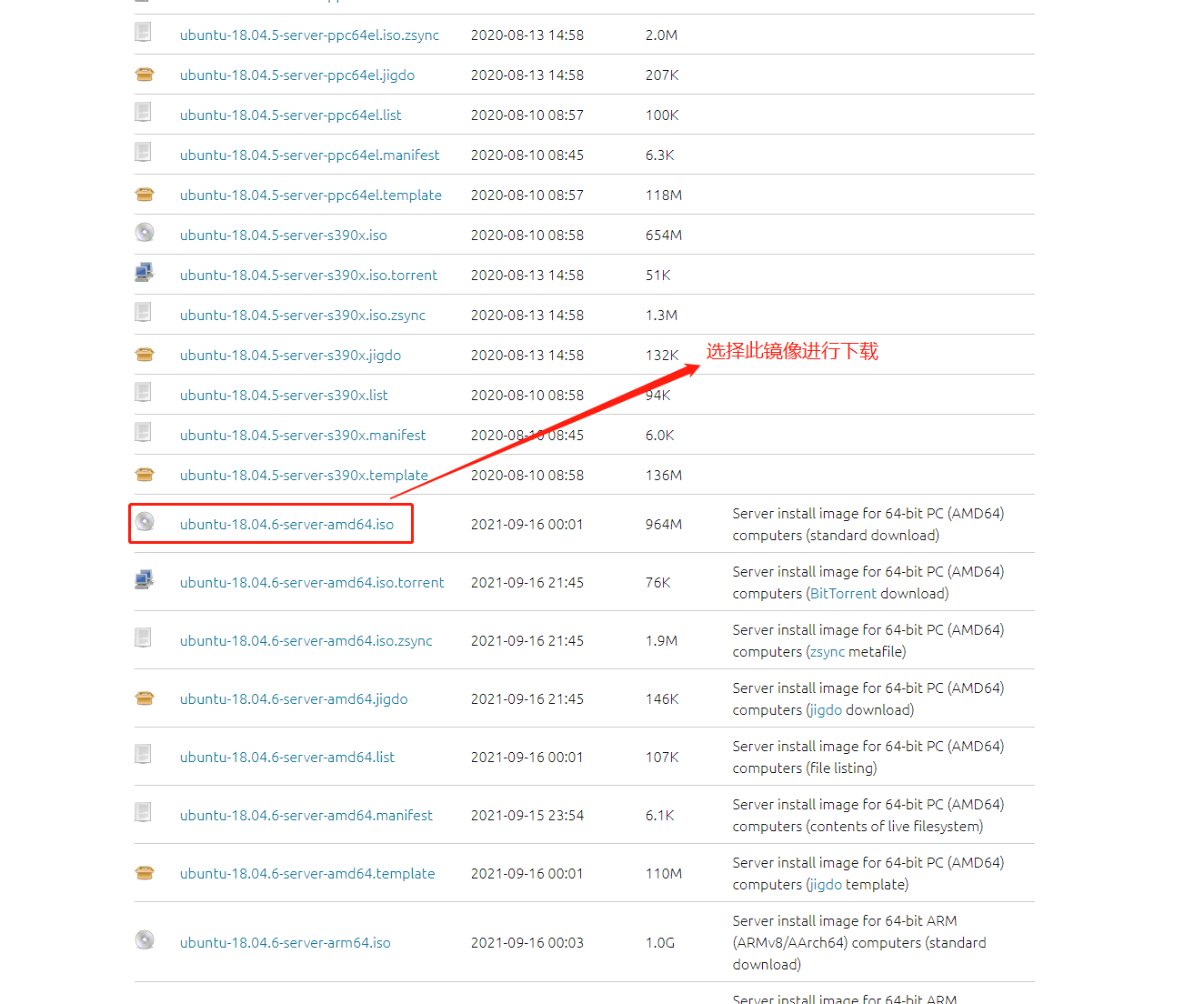Click the file icon beside ppc64el.iso.zsync
This screenshot has height=1004, width=1204.
(x=144, y=33)
